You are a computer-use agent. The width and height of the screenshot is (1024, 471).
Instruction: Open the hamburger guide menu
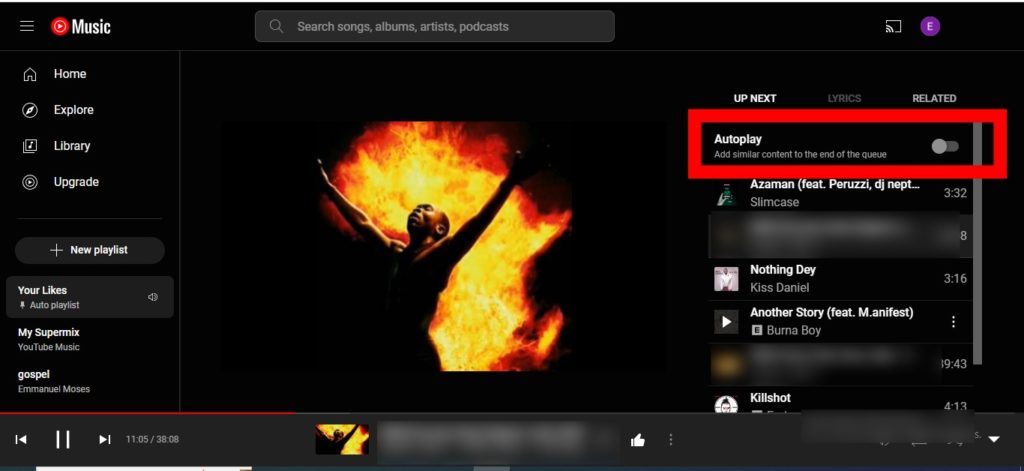27,26
